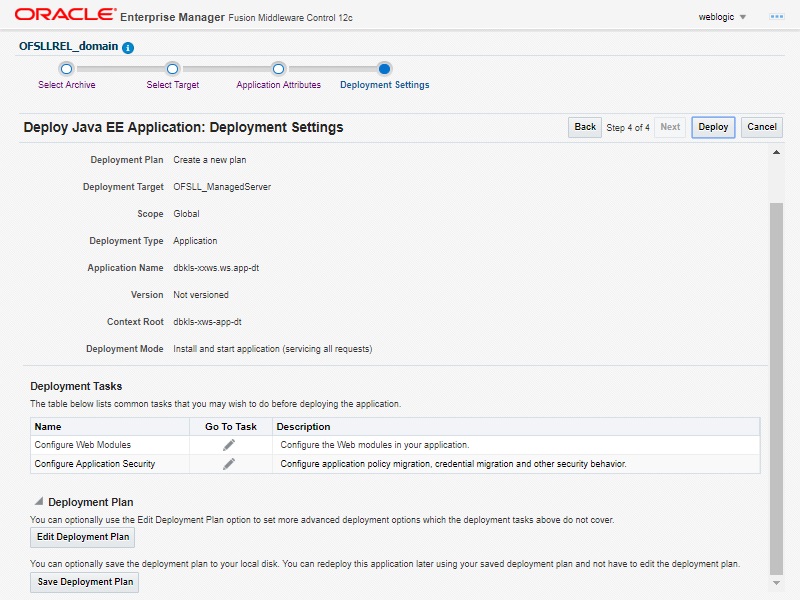Click the 'Step 4 of 4' indicator
800x600 pixels.
click(628, 128)
